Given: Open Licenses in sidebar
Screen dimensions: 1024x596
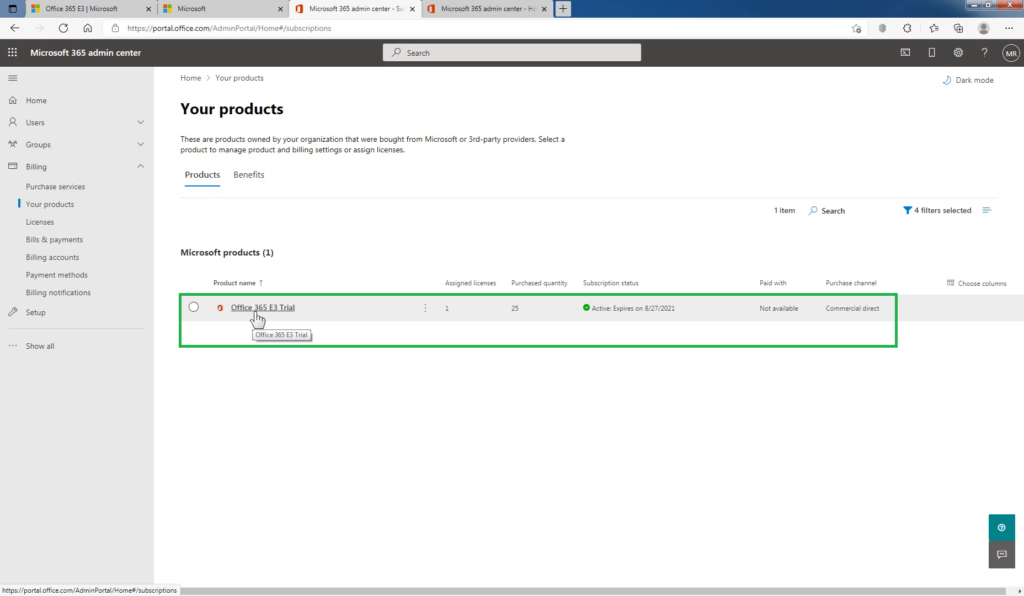Looking at the screenshot, I should [x=40, y=222].
